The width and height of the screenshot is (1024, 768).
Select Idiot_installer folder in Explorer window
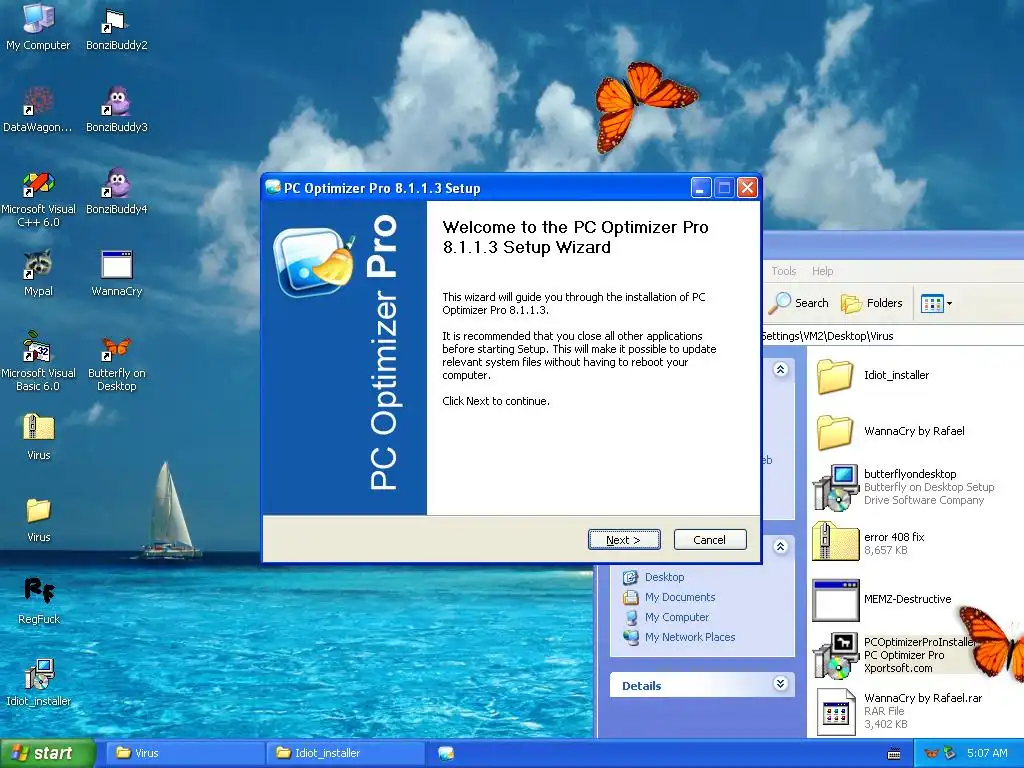click(872, 376)
